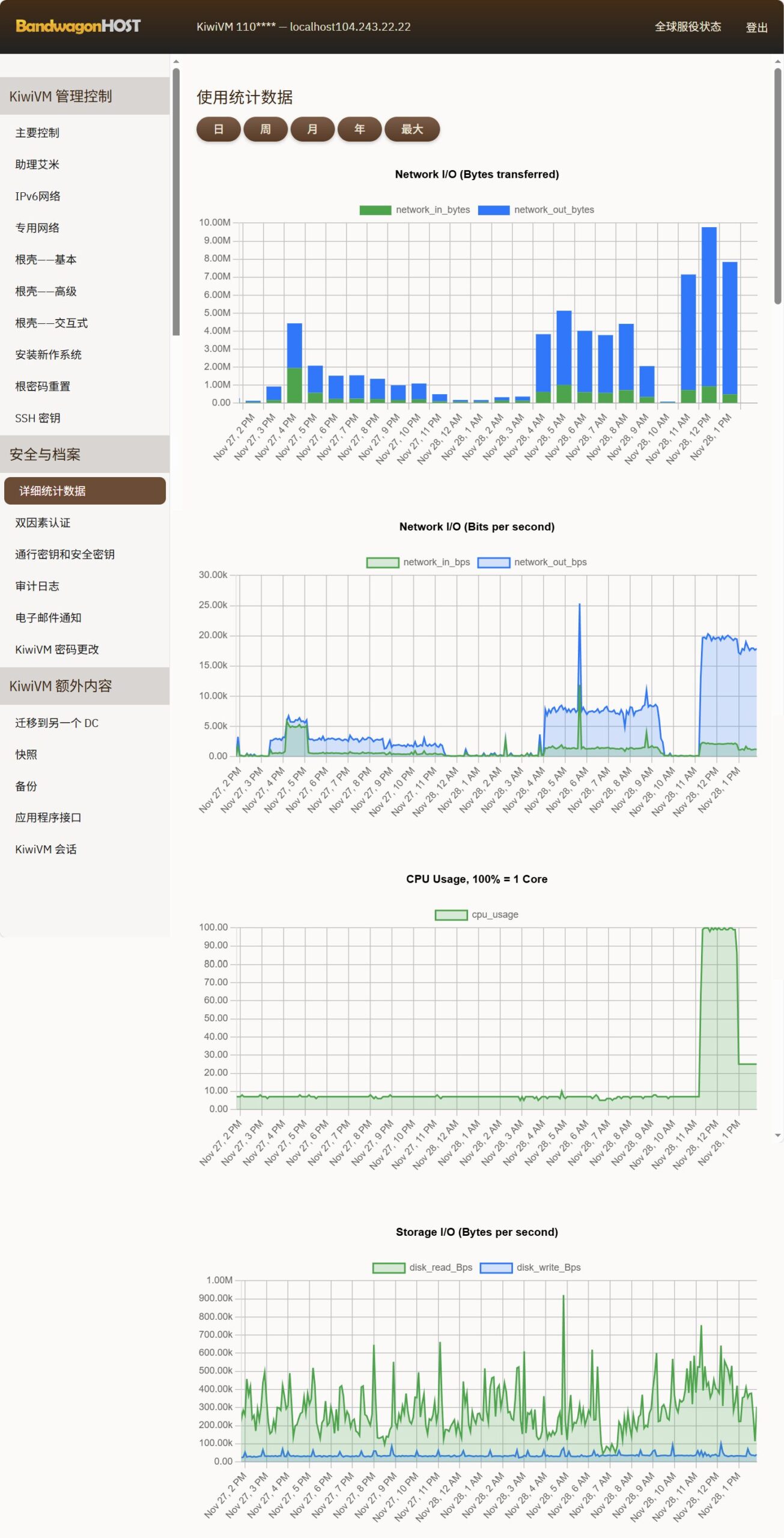Go to 详细统计数据 sidebar item
The height and width of the screenshot is (1538, 784).
(85, 491)
